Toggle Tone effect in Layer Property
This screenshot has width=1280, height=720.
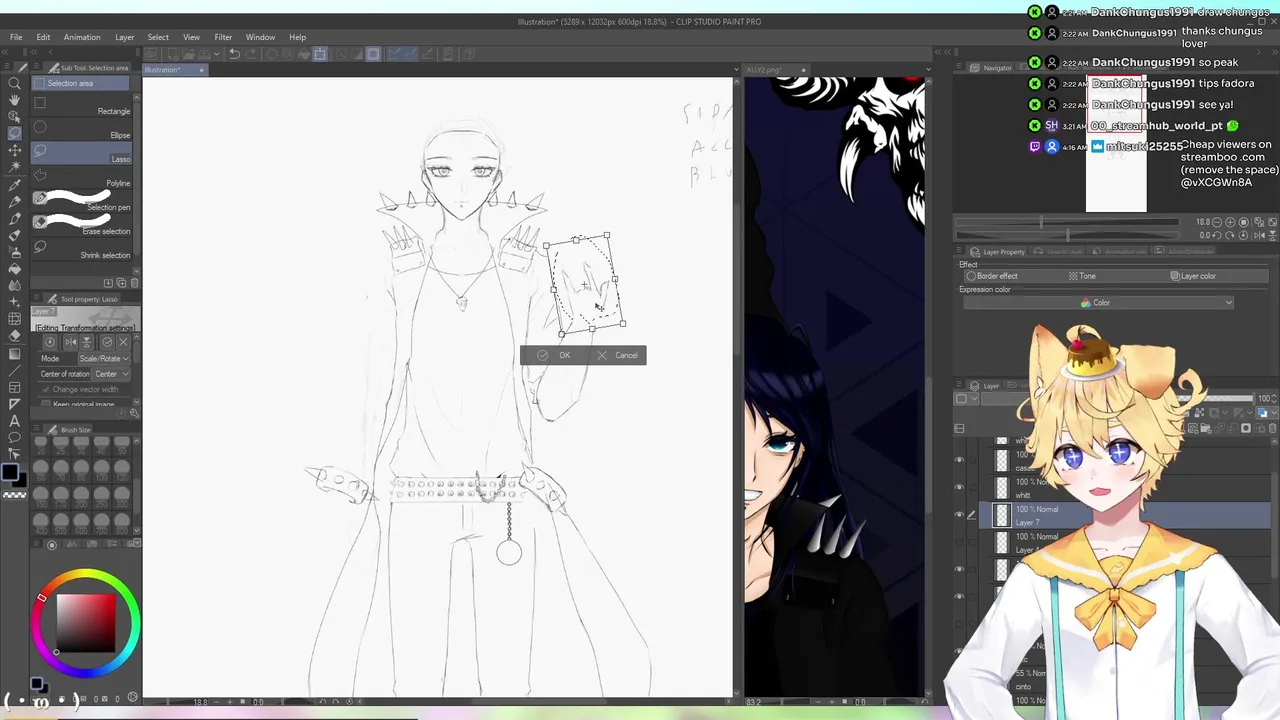coord(1082,276)
